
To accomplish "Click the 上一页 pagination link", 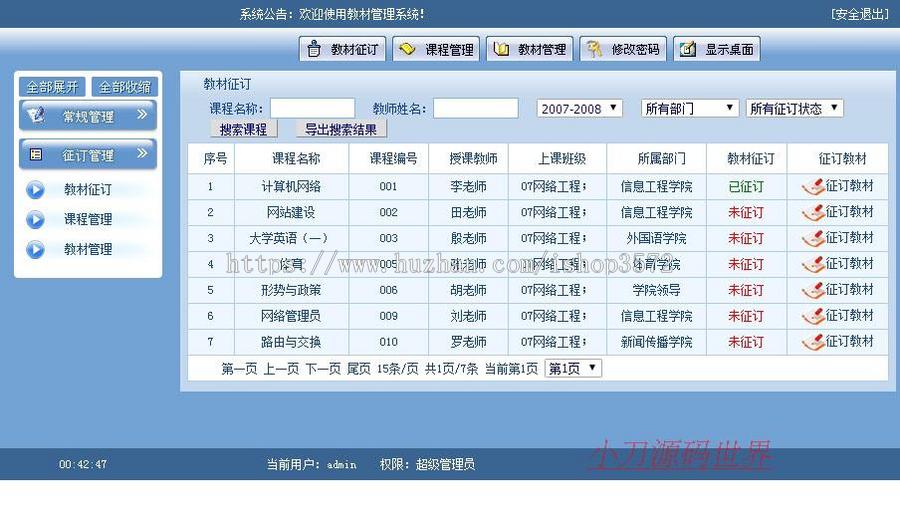I will (x=281, y=369).
